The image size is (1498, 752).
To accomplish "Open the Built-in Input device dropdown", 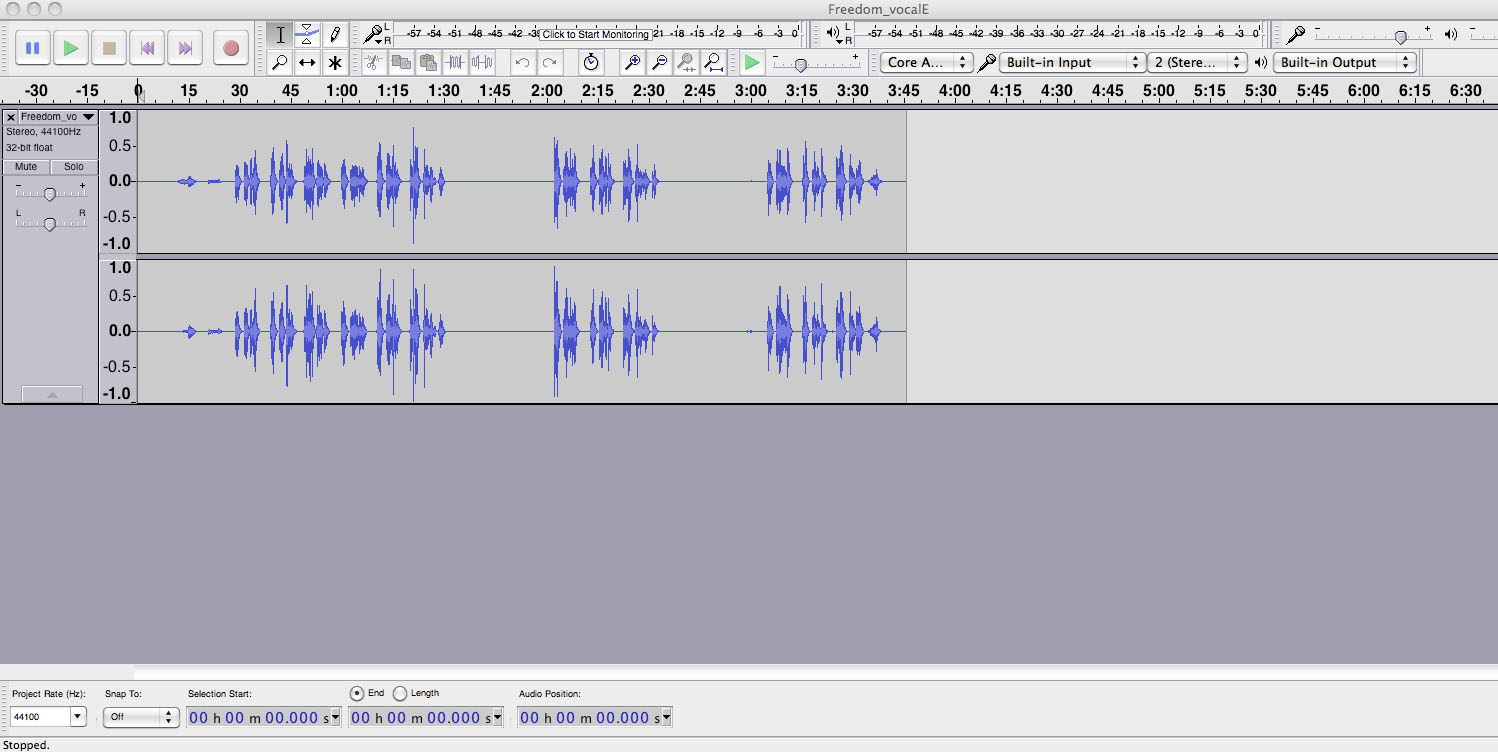I will [x=1071, y=62].
